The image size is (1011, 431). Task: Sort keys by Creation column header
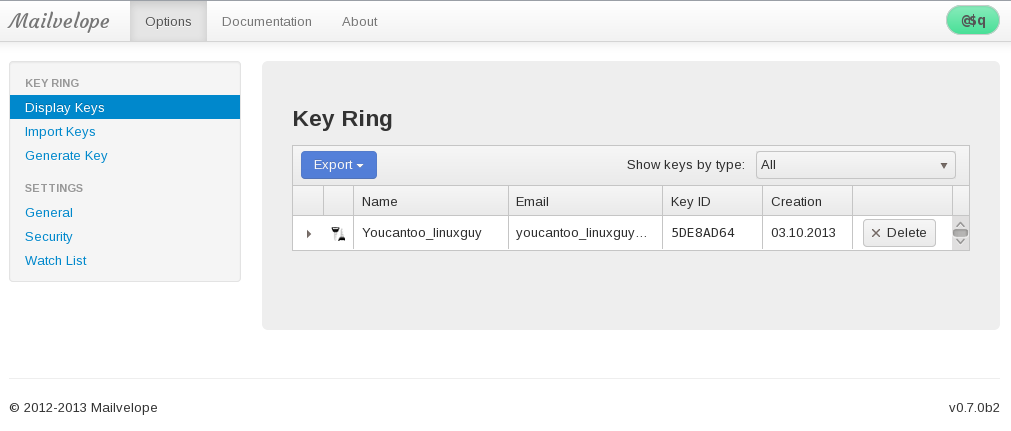tap(796, 201)
